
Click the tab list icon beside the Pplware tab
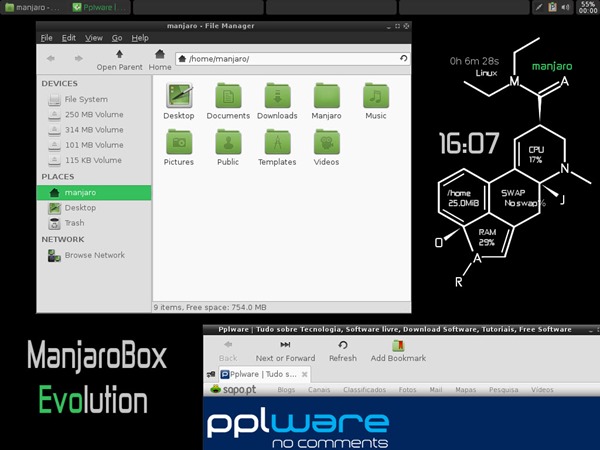click(211, 375)
